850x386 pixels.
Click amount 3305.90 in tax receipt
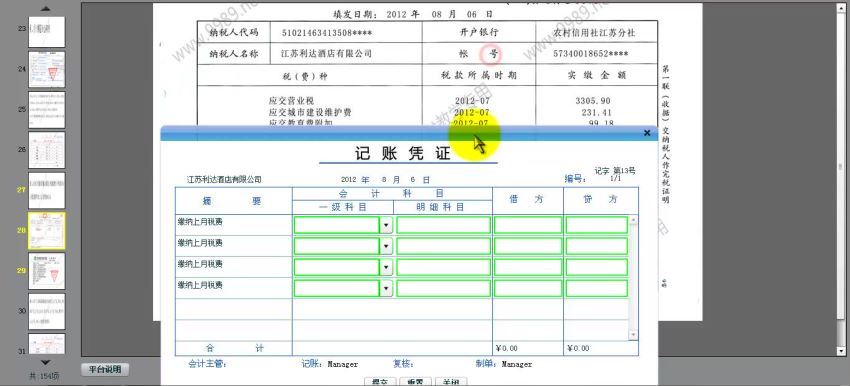(594, 101)
